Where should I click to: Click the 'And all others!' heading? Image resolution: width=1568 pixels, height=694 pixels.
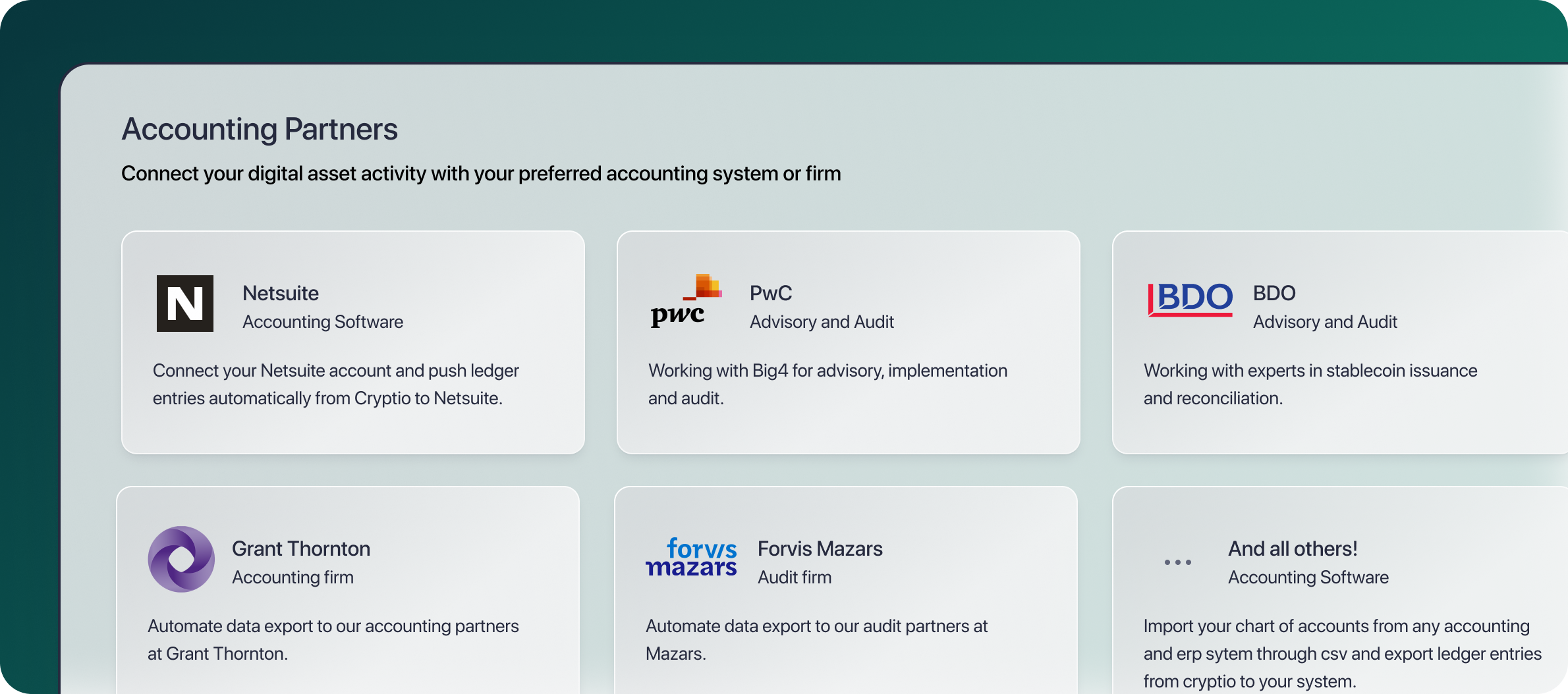tap(1293, 548)
